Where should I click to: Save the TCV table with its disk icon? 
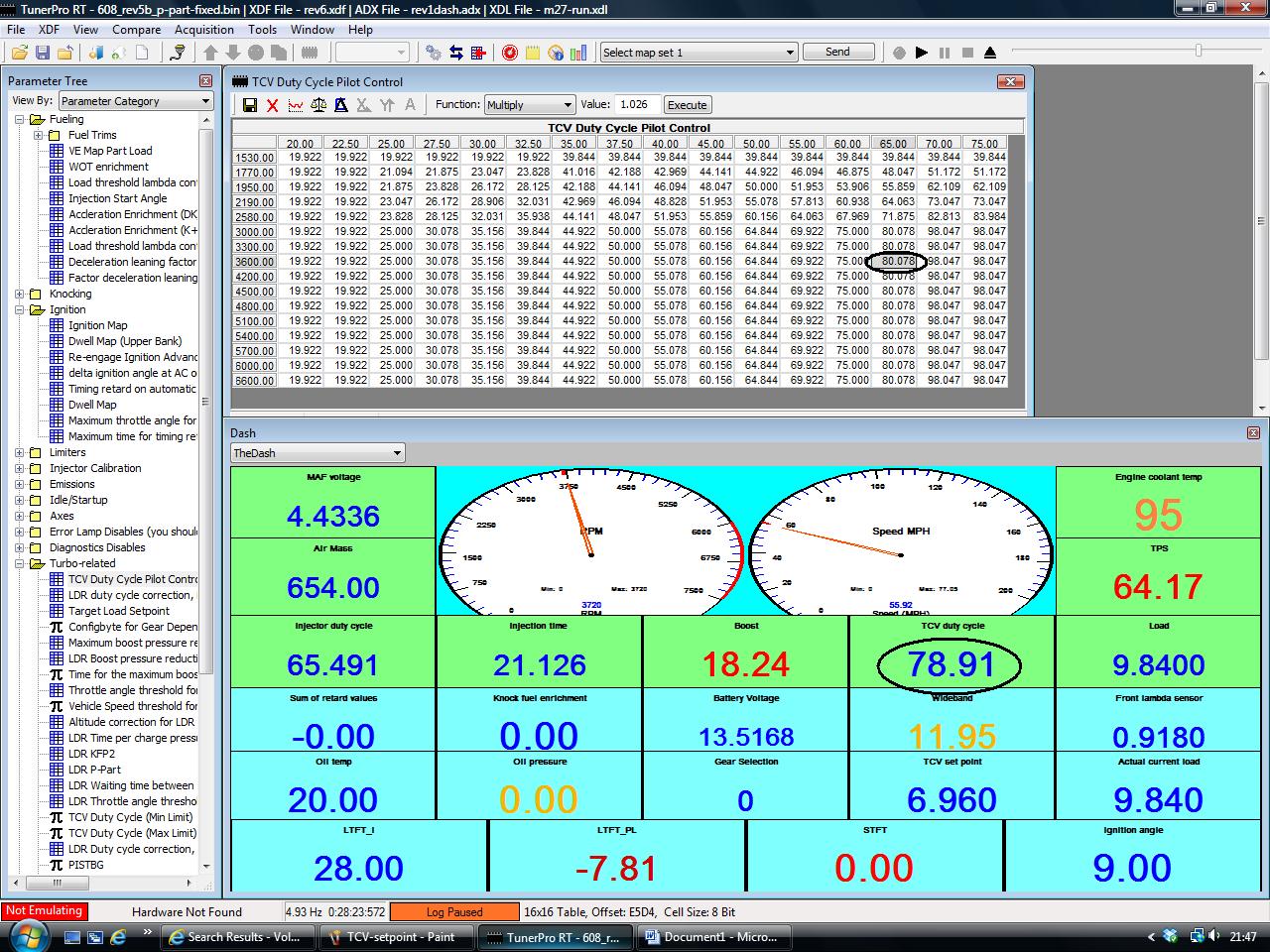coord(250,105)
